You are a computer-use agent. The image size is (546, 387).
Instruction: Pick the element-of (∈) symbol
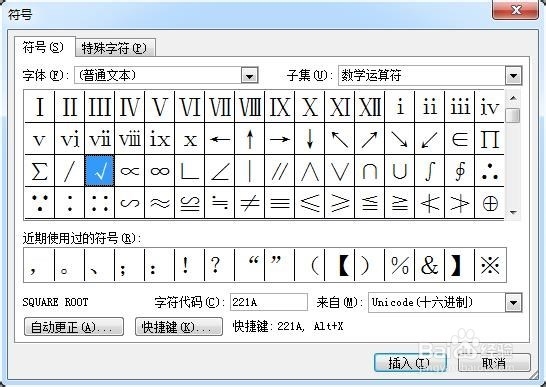tap(460, 139)
